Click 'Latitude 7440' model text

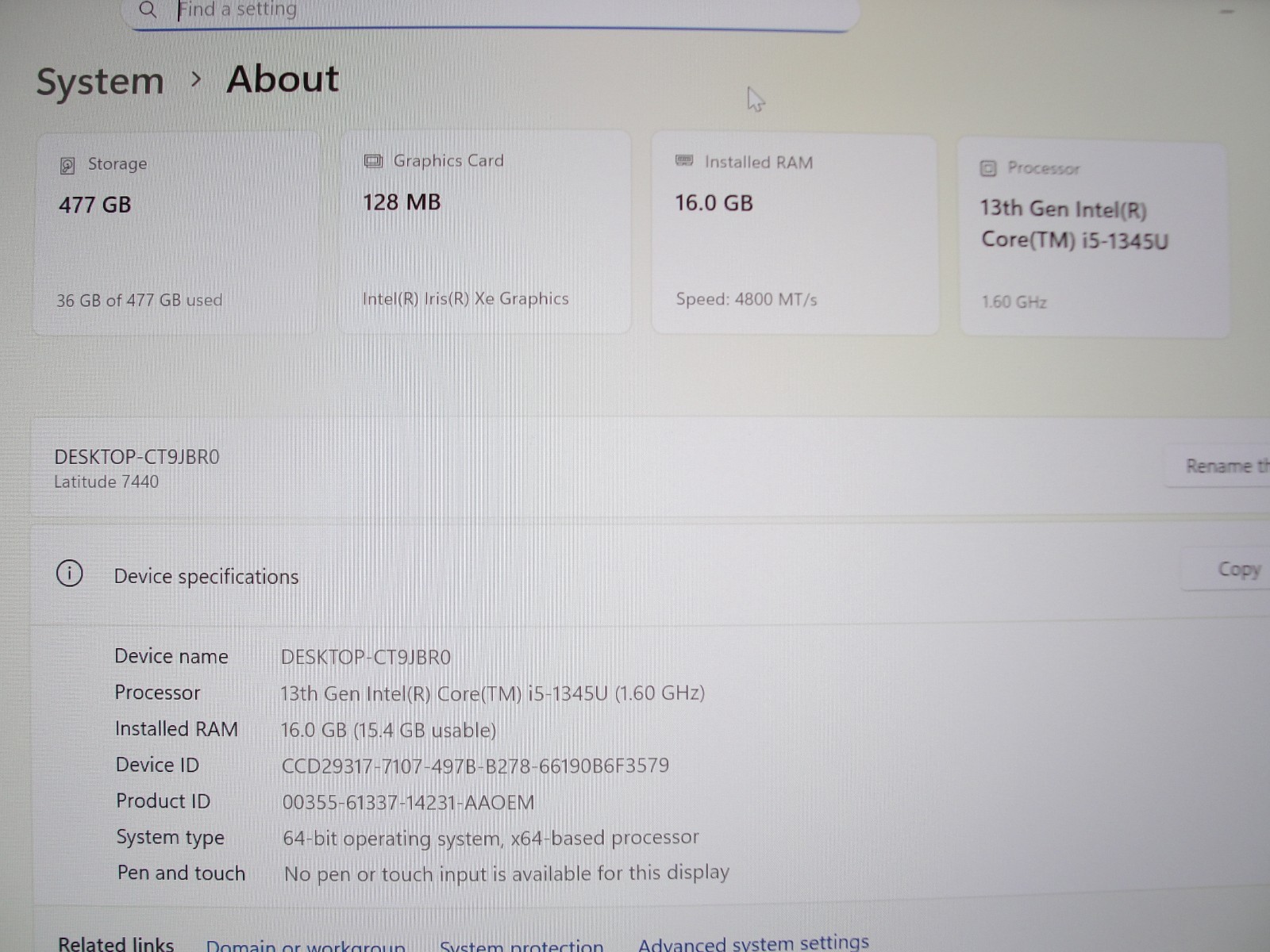[106, 482]
